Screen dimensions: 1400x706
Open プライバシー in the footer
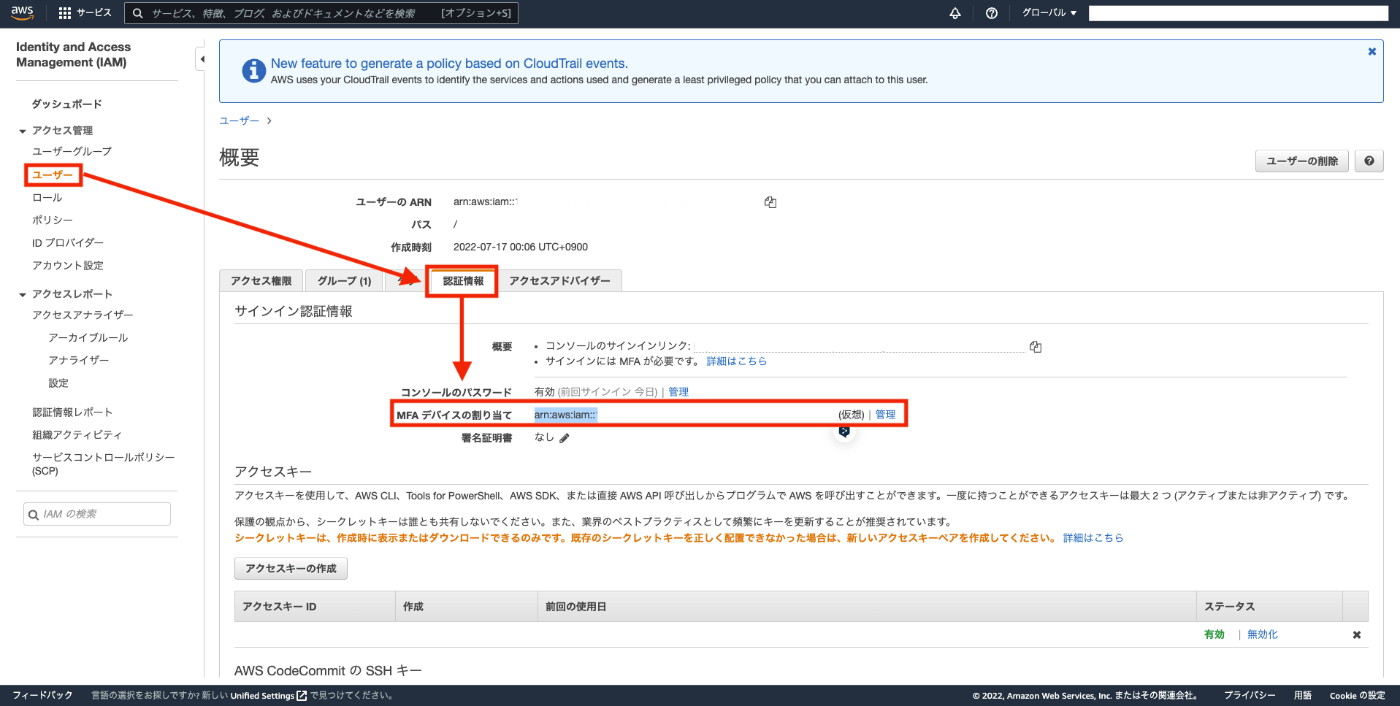(x=1250, y=695)
